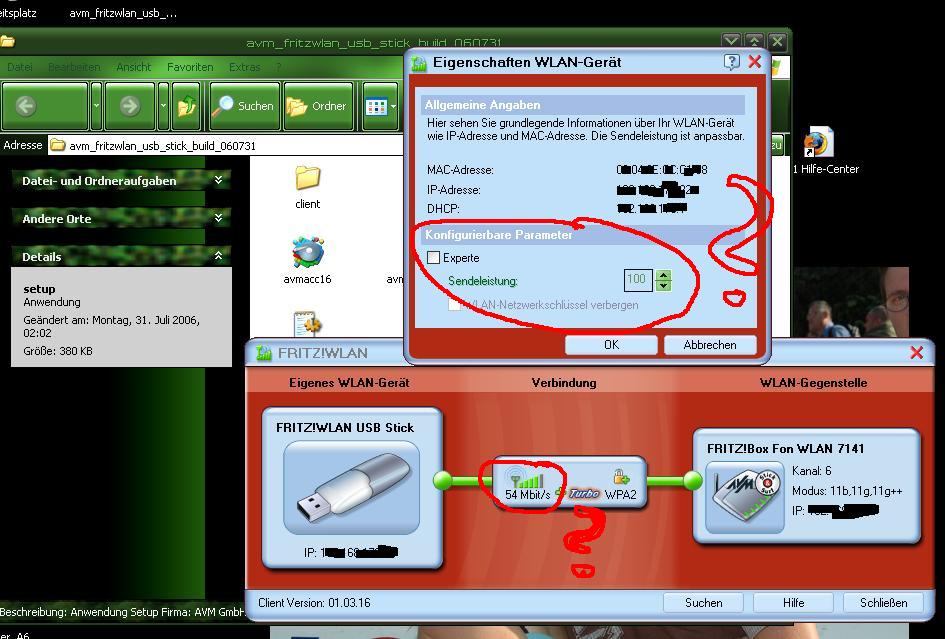
Task: Click the Kanal: 6 text
Action: tap(812, 471)
